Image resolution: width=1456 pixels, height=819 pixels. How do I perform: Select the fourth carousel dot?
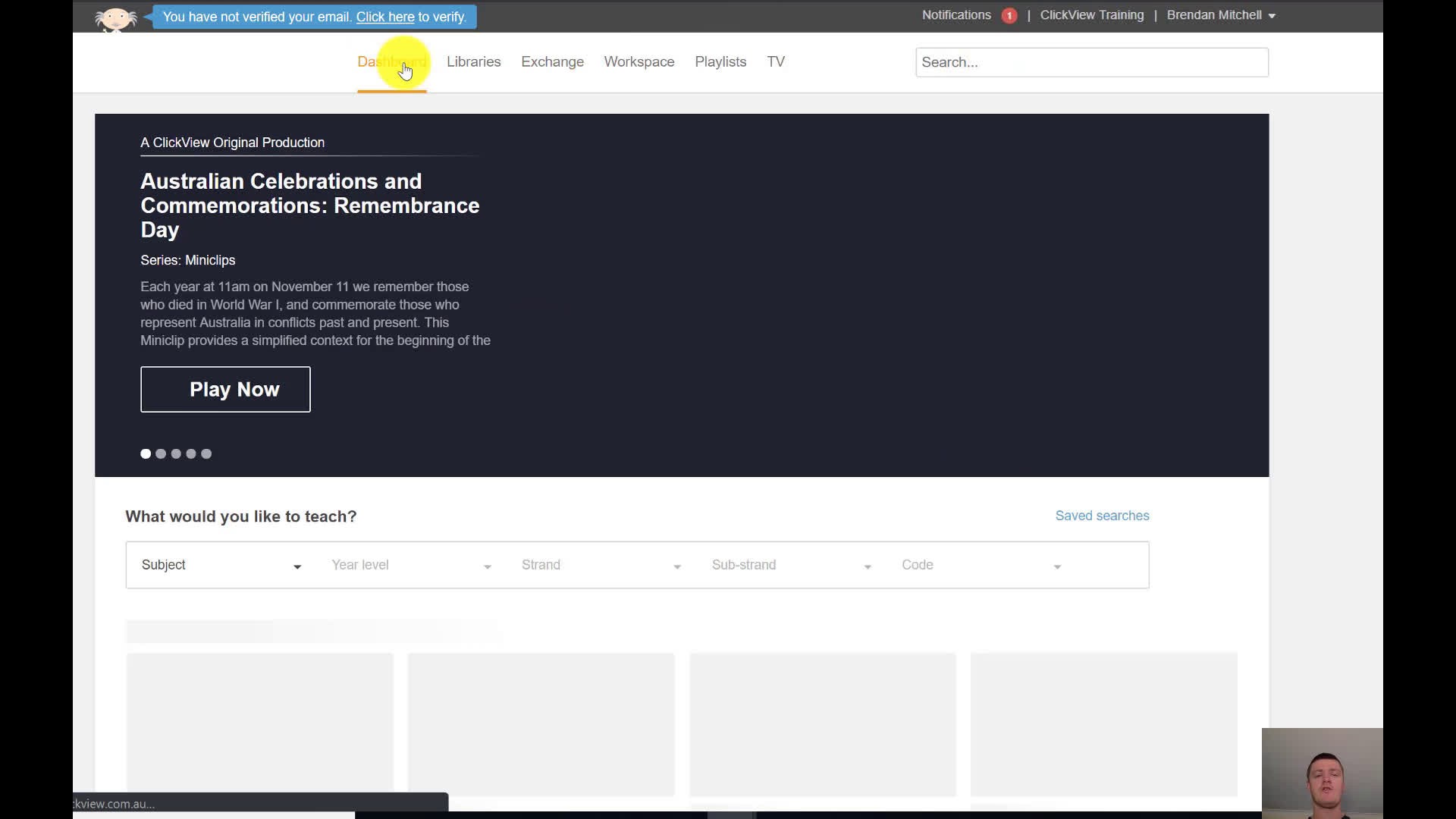[x=191, y=453]
